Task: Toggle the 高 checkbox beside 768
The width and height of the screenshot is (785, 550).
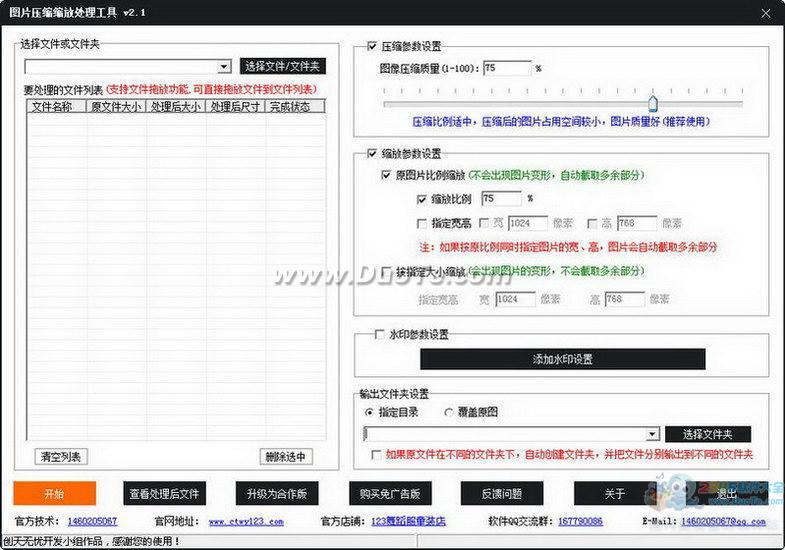Action: click(x=592, y=223)
